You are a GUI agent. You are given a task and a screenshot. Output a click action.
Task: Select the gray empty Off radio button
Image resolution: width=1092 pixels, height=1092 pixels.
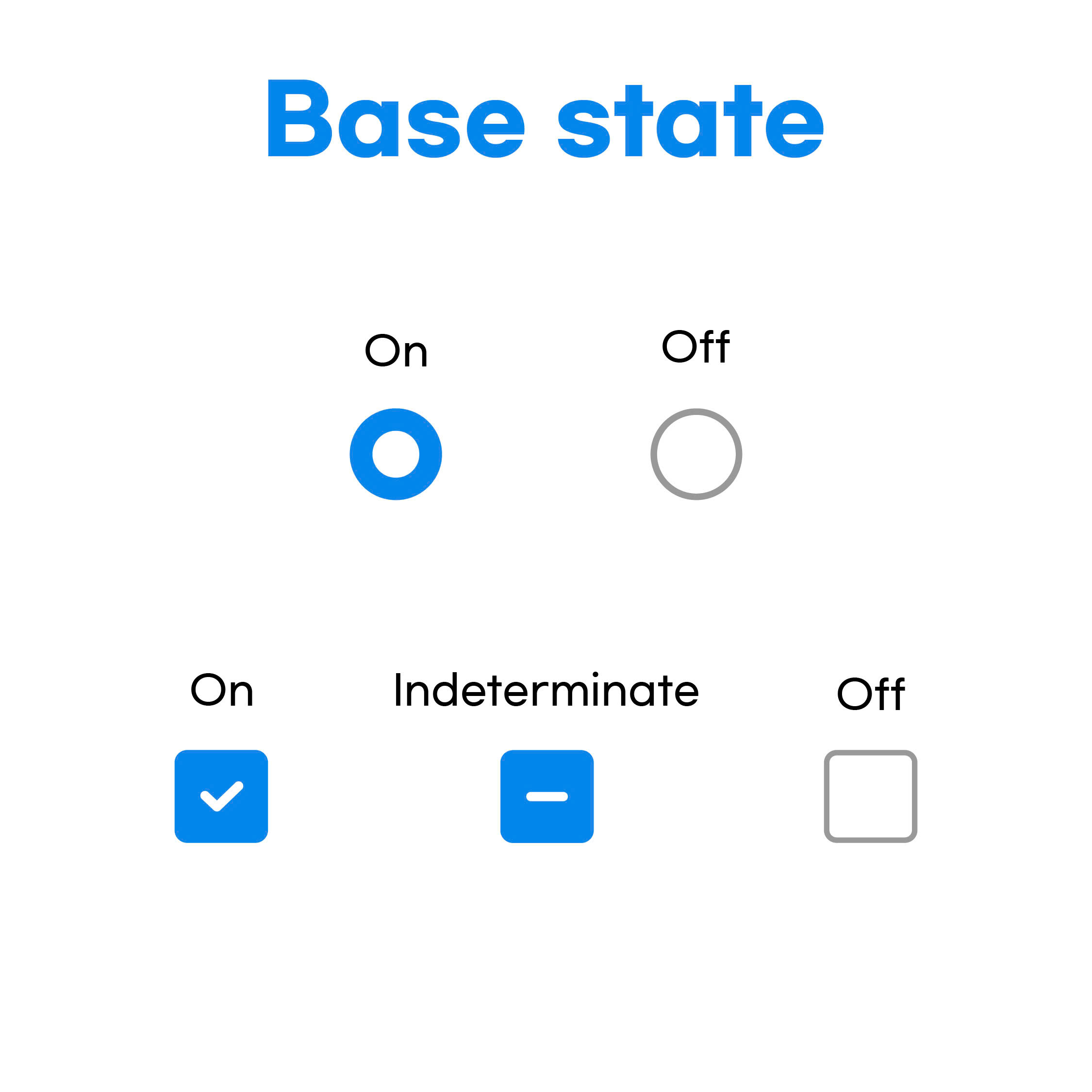(696, 454)
